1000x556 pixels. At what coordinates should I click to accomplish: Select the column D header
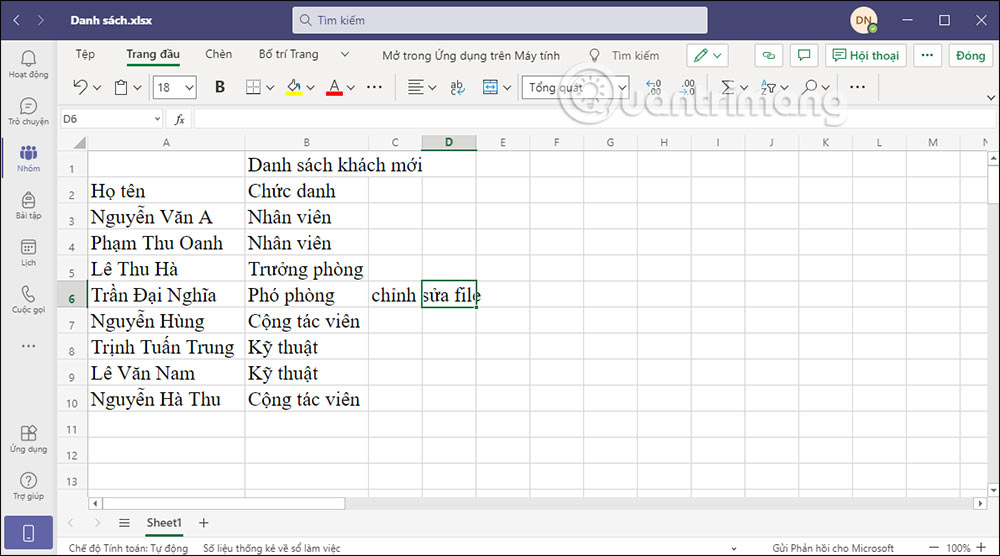[x=449, y=142]
